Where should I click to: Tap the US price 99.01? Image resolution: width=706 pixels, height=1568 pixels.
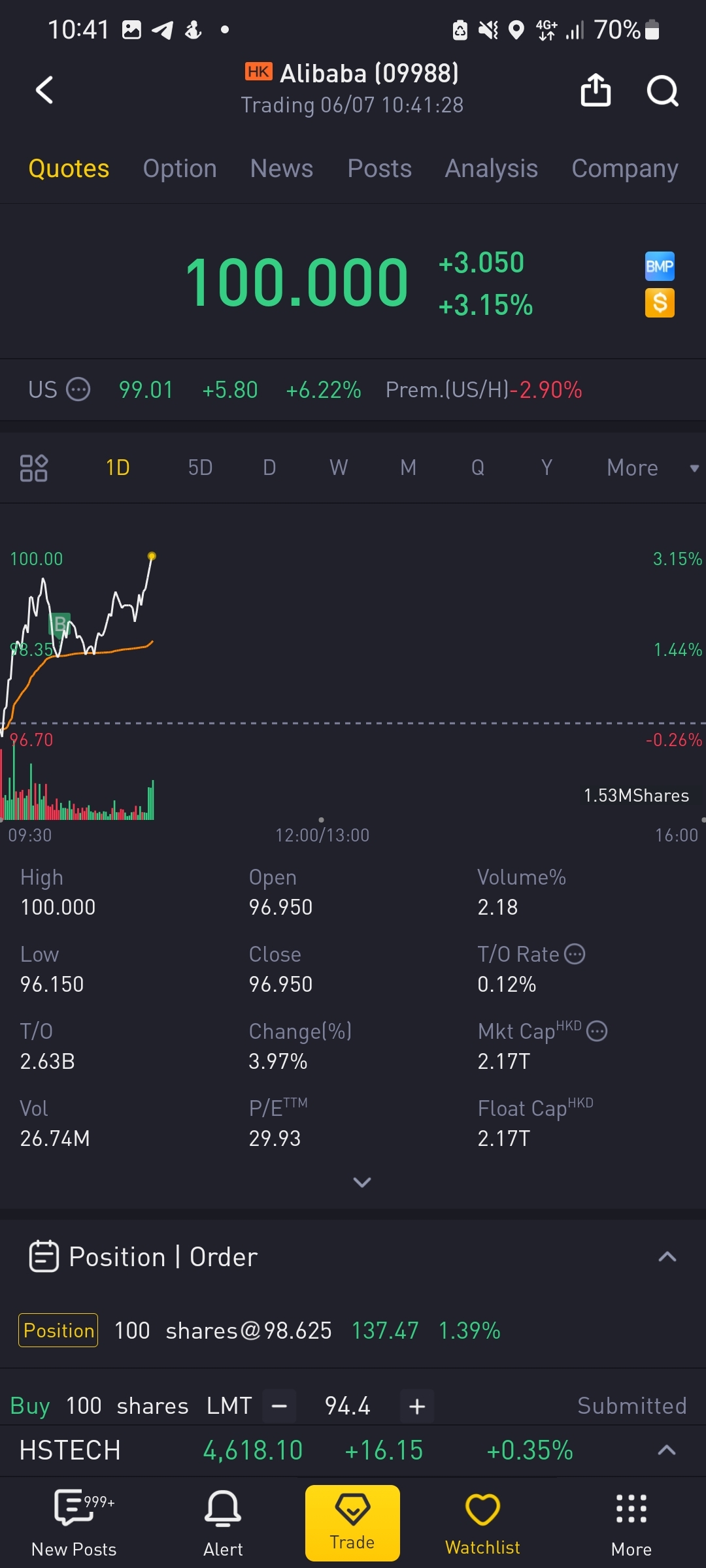click(146, 390)
